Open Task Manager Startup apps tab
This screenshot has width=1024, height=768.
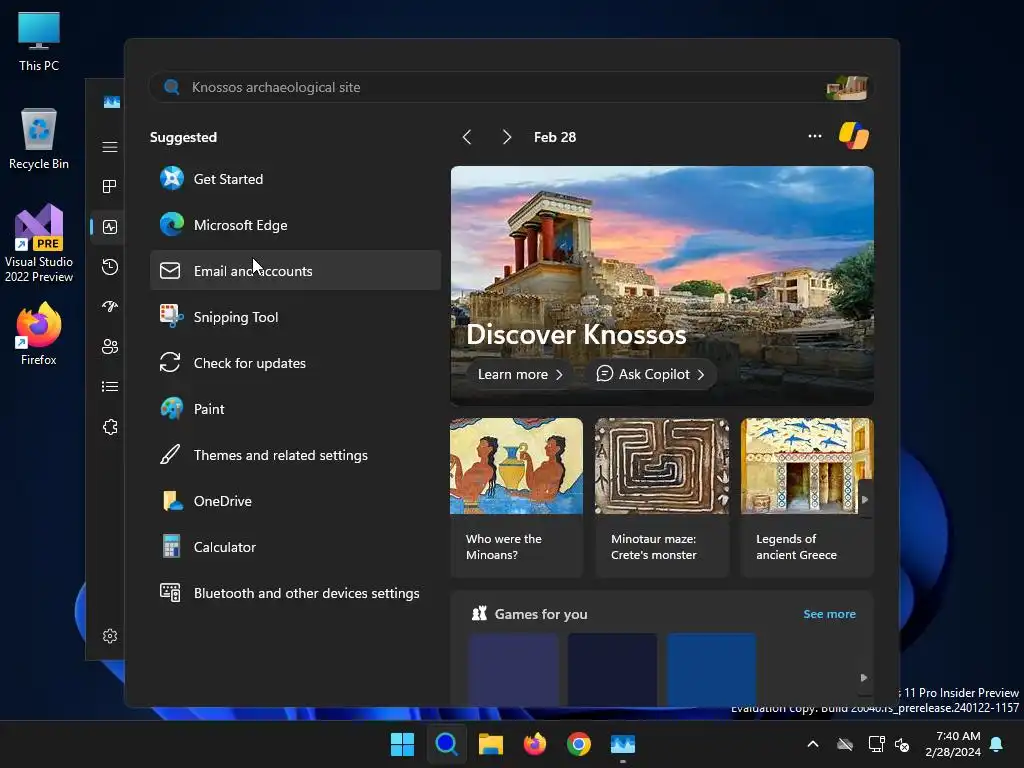[110, 306]
